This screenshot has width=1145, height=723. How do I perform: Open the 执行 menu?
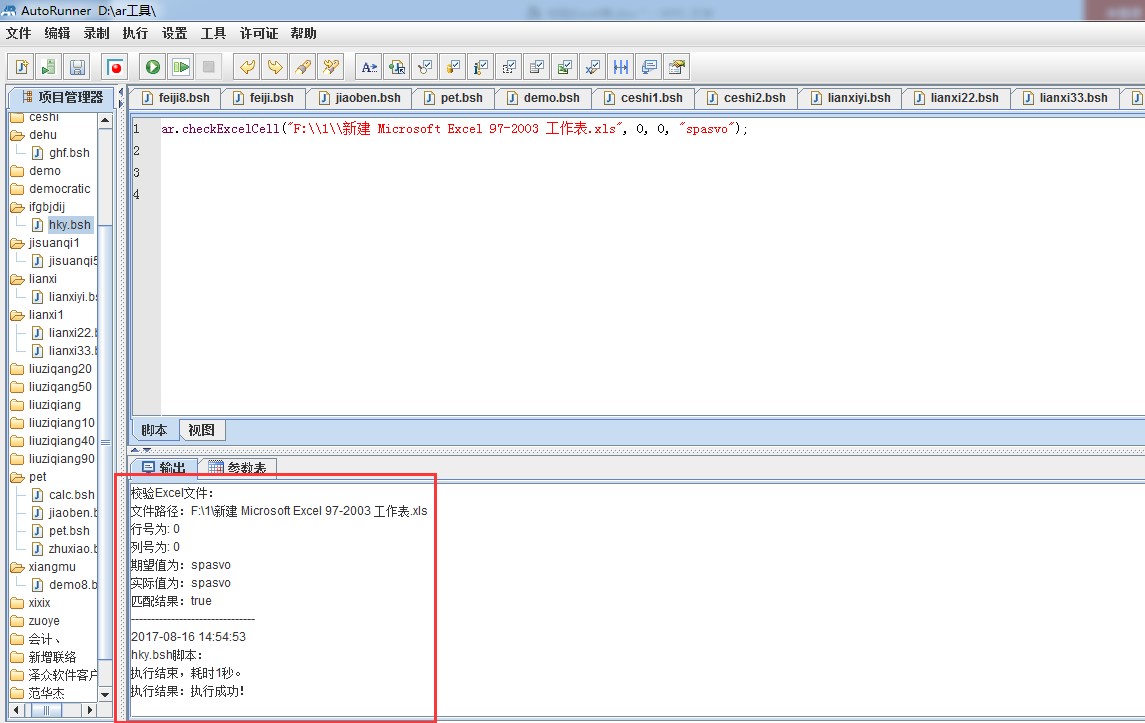(135, 33)
